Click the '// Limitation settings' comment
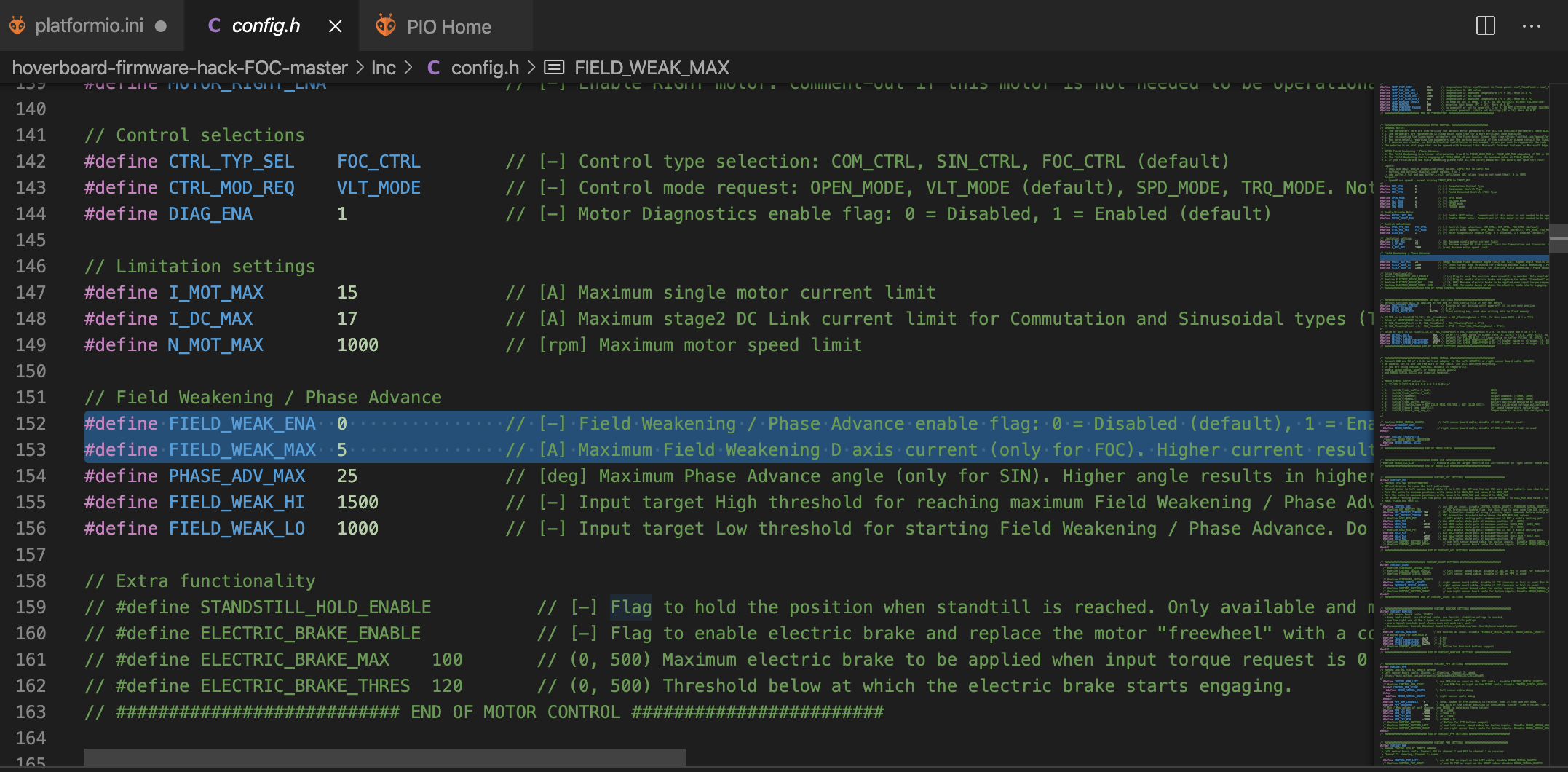Image resolution: width=1568 pixels, height=772 pixels. (199, 267)
